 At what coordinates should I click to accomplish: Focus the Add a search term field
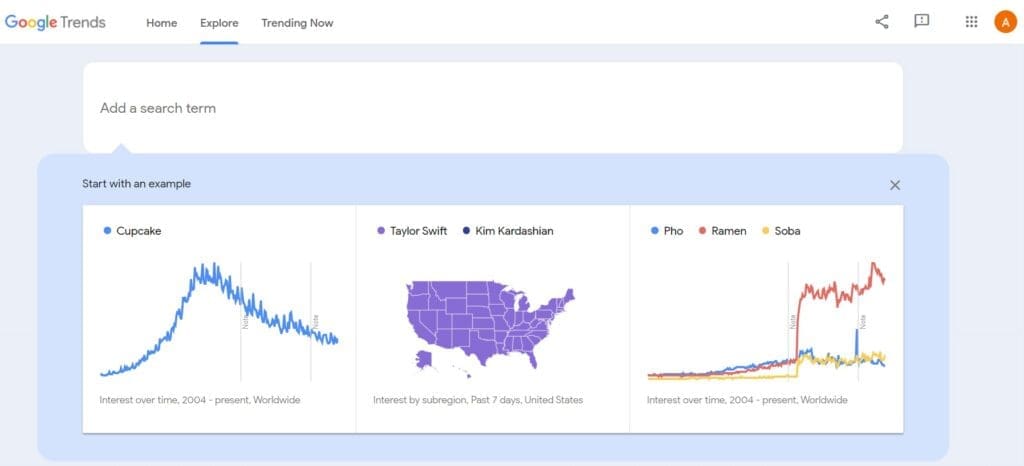[493, 108]
